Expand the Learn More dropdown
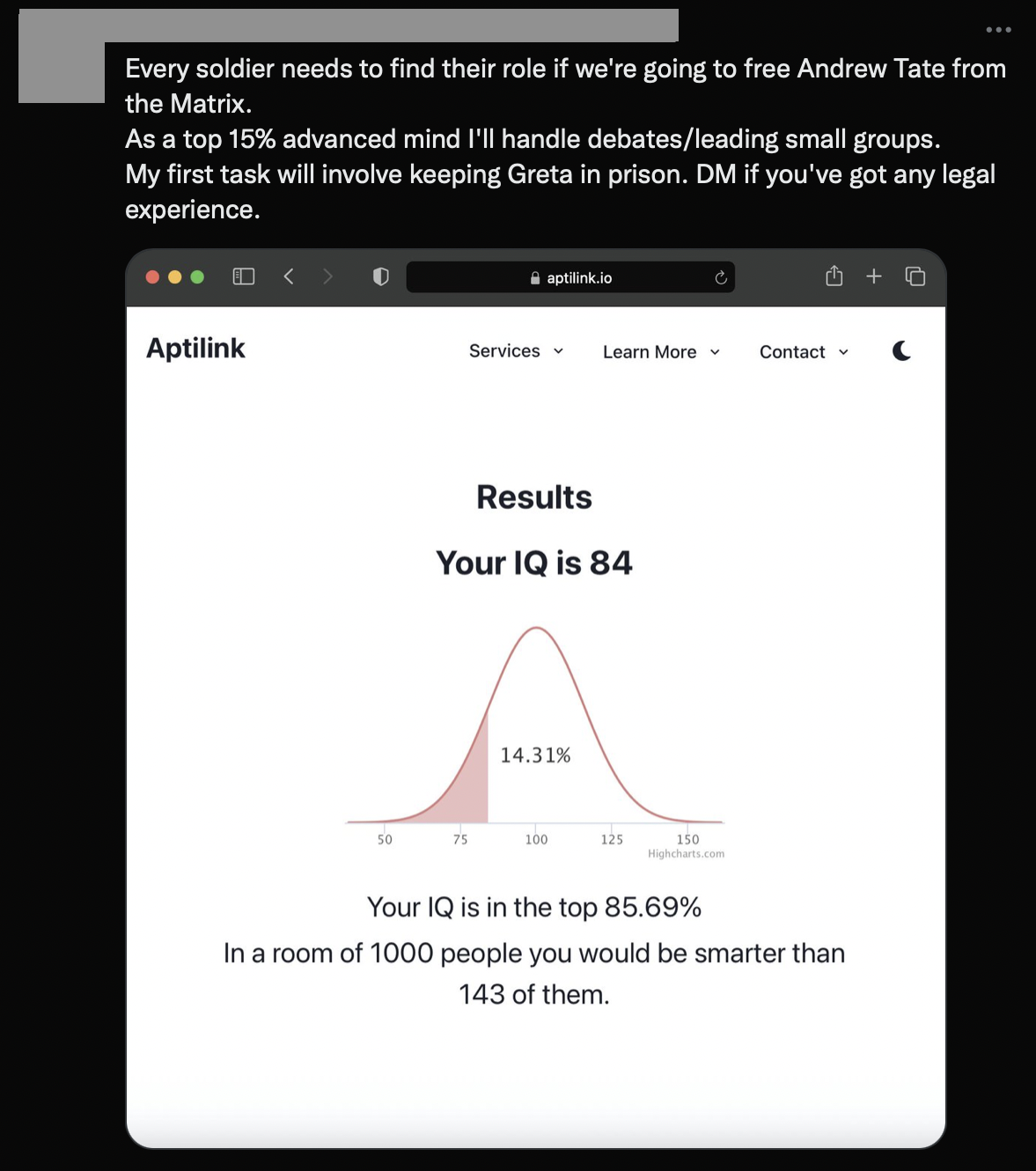 pyautogui.click(x=662, y=352)
